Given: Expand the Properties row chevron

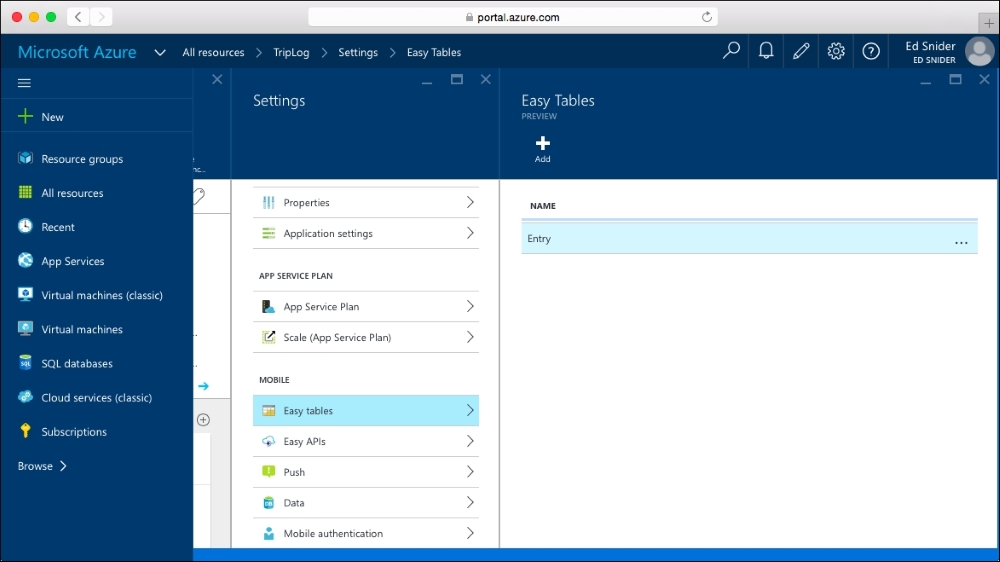Looking at the screenshot, I should (x=470, y=202).
